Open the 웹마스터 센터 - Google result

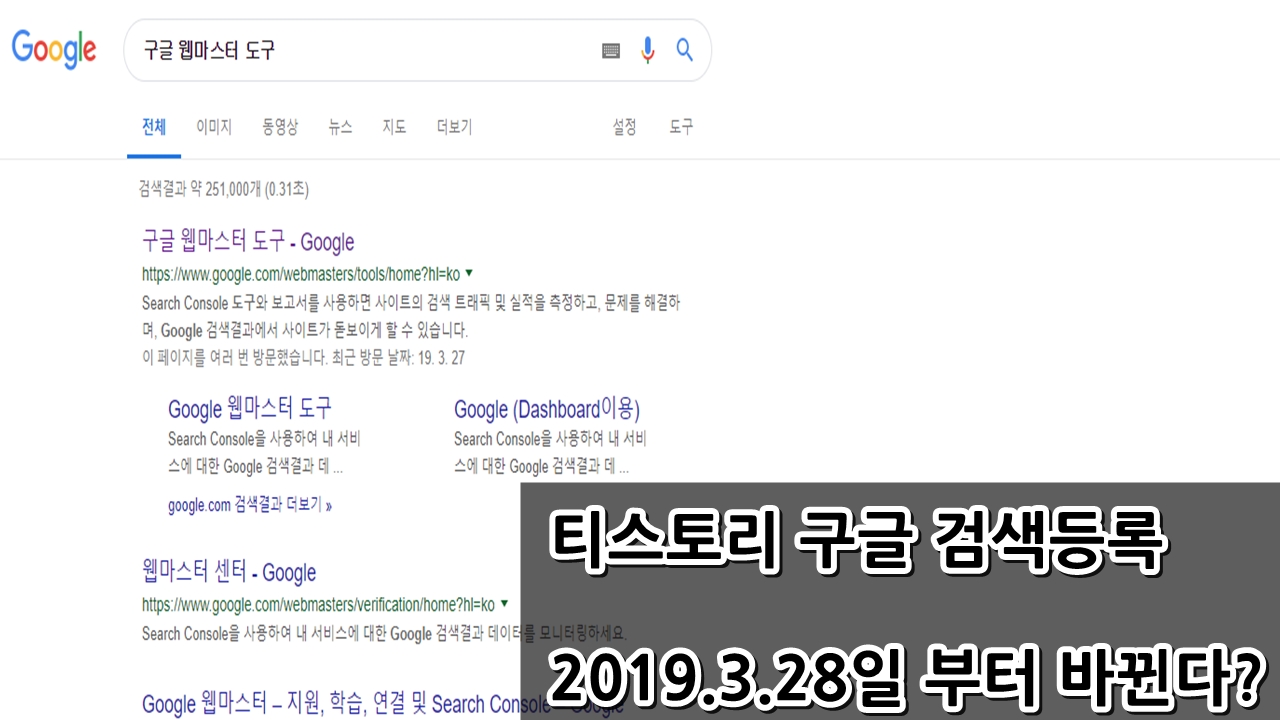tap(229, 573)
